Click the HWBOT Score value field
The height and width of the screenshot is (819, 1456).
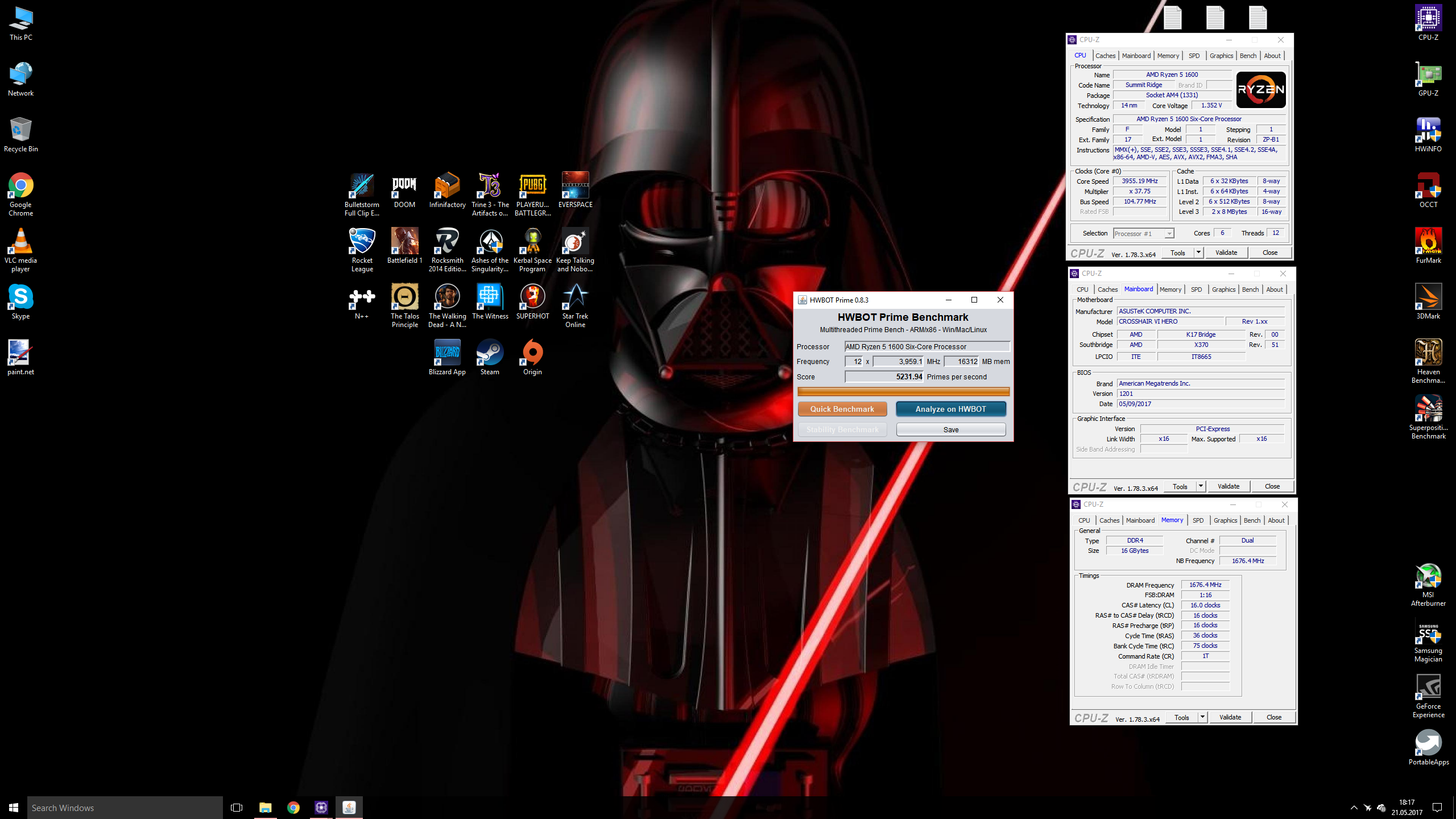[x=884, y=377]
